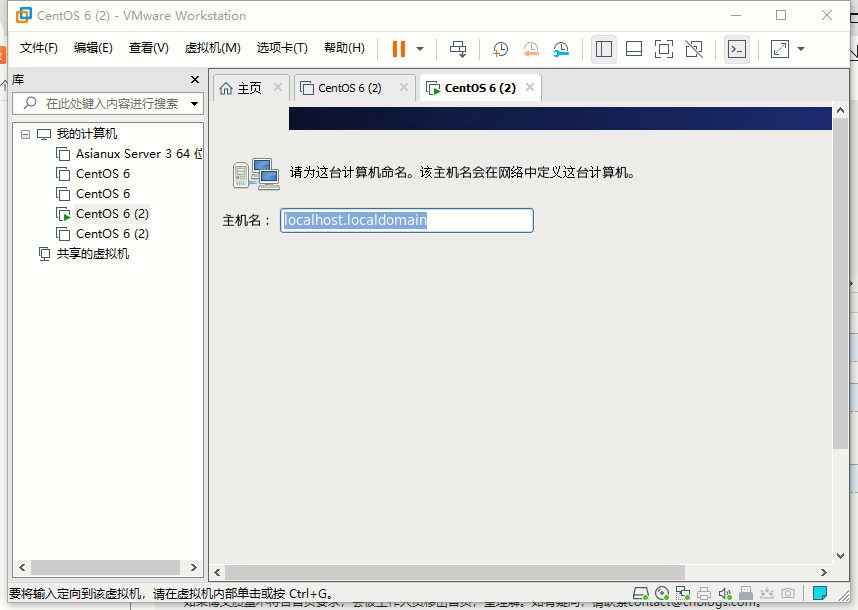Select the first CentOS 6 entry
This screenshot has width=858, height=610.
pos(103,174)
